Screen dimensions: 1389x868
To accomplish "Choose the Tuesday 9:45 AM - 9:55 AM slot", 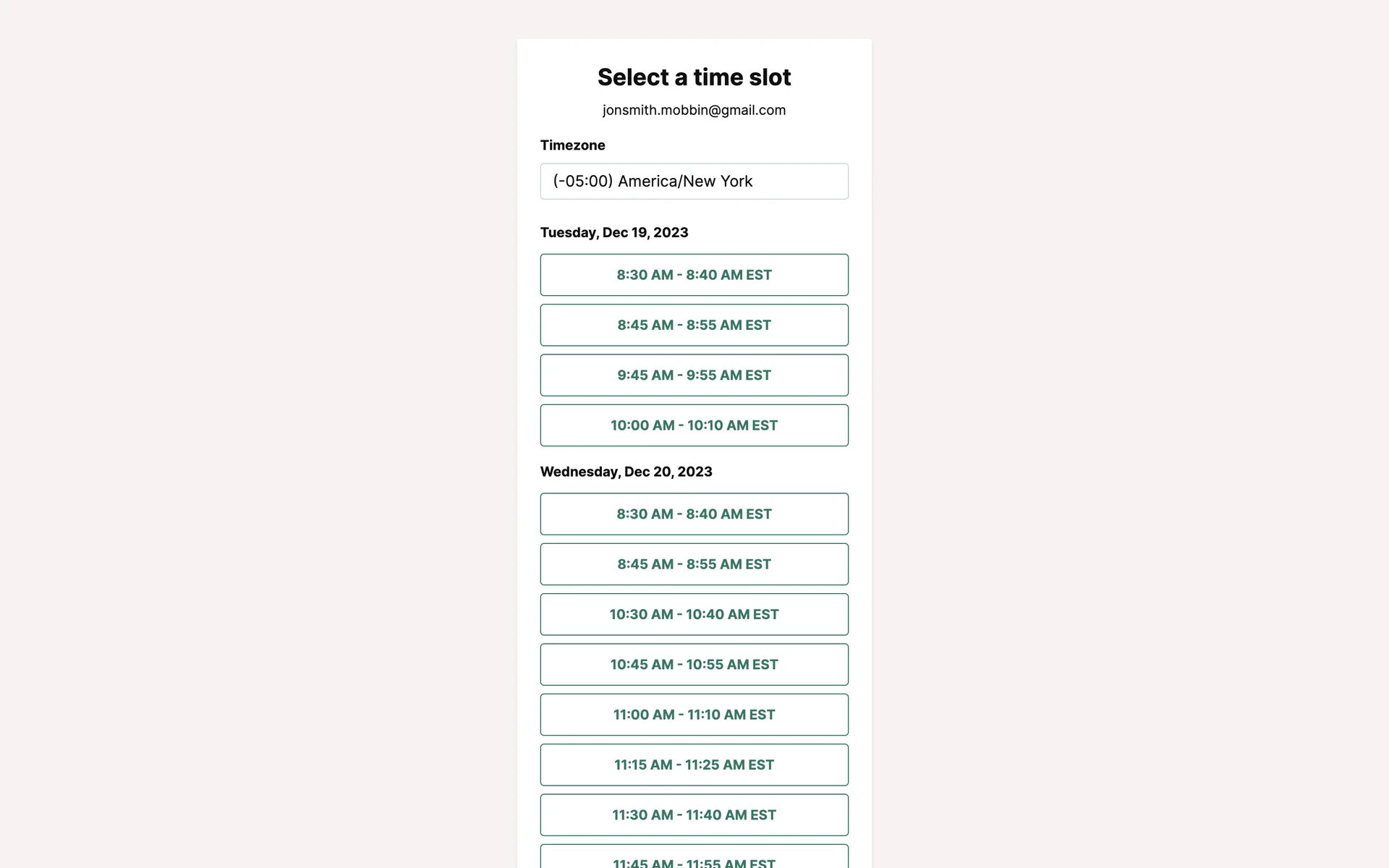I will [694, 375].
